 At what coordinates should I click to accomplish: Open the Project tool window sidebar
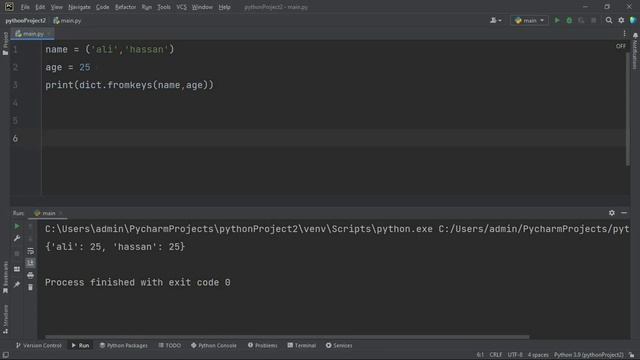pos(5,43)
